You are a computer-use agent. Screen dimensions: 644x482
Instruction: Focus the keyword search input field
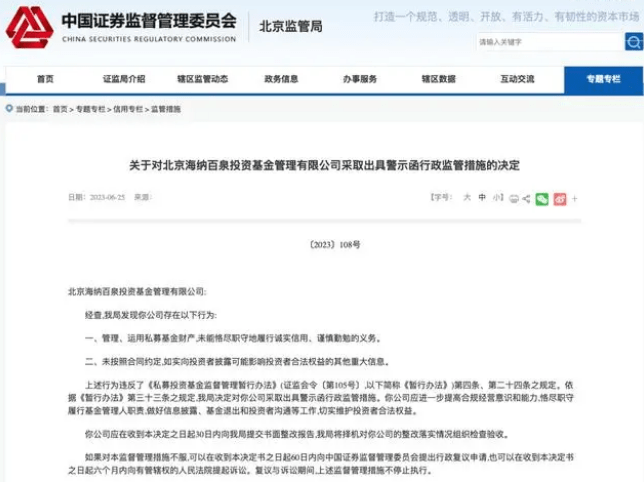[550, 42]
